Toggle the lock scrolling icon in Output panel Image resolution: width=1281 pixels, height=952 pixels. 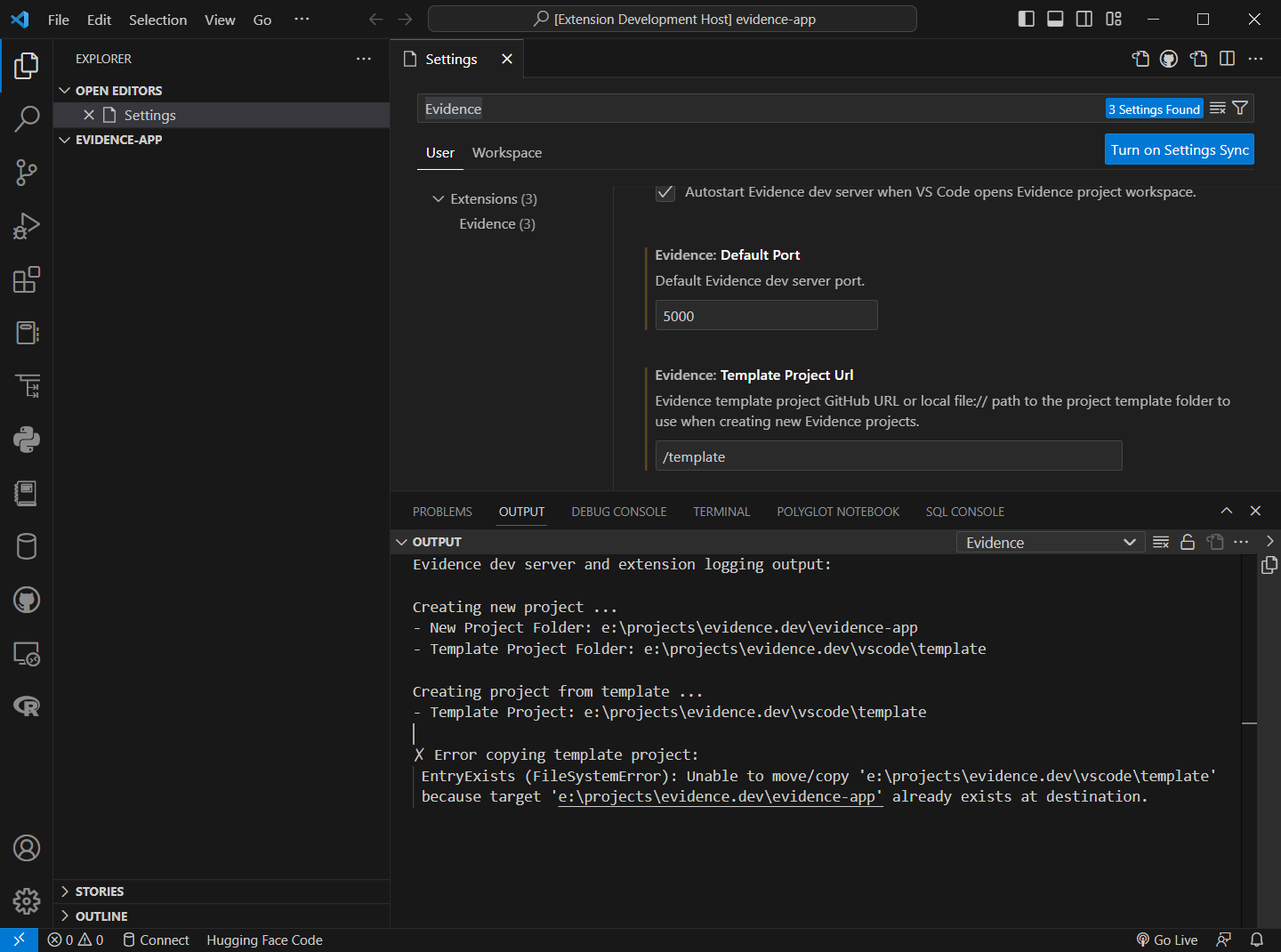(x=1188, y=541)
